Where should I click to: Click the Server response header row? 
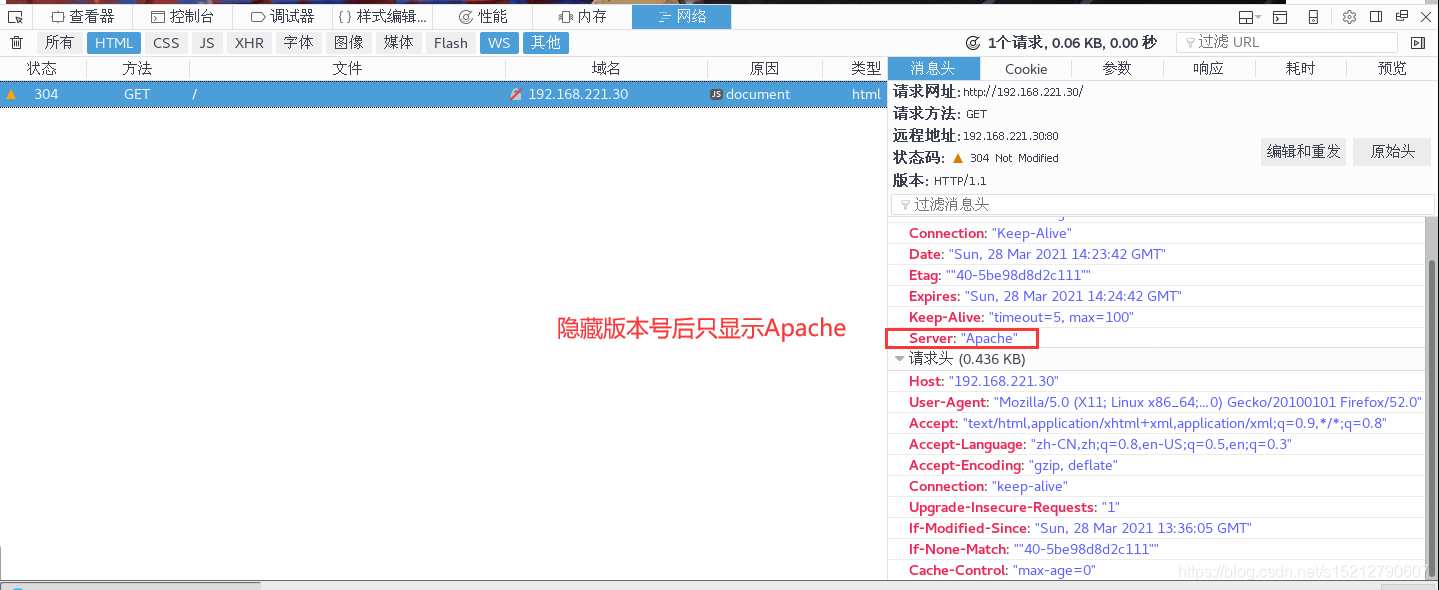coord(1157,339)
